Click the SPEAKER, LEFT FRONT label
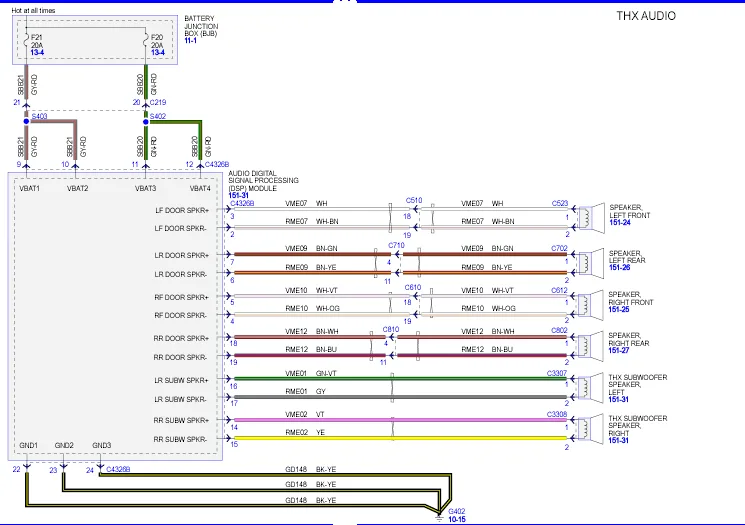The height and width of the screenshot is (525, 745). (x=630, y=211)
